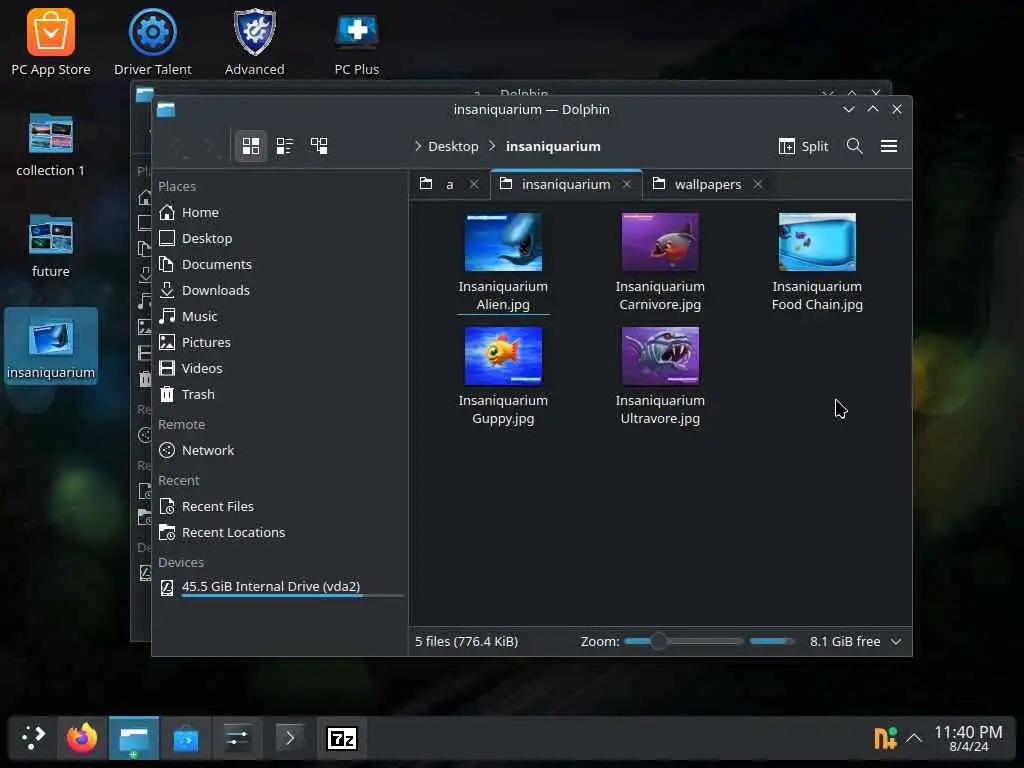
Task: Open Driver Talent desktop icon
Action: 153,42
